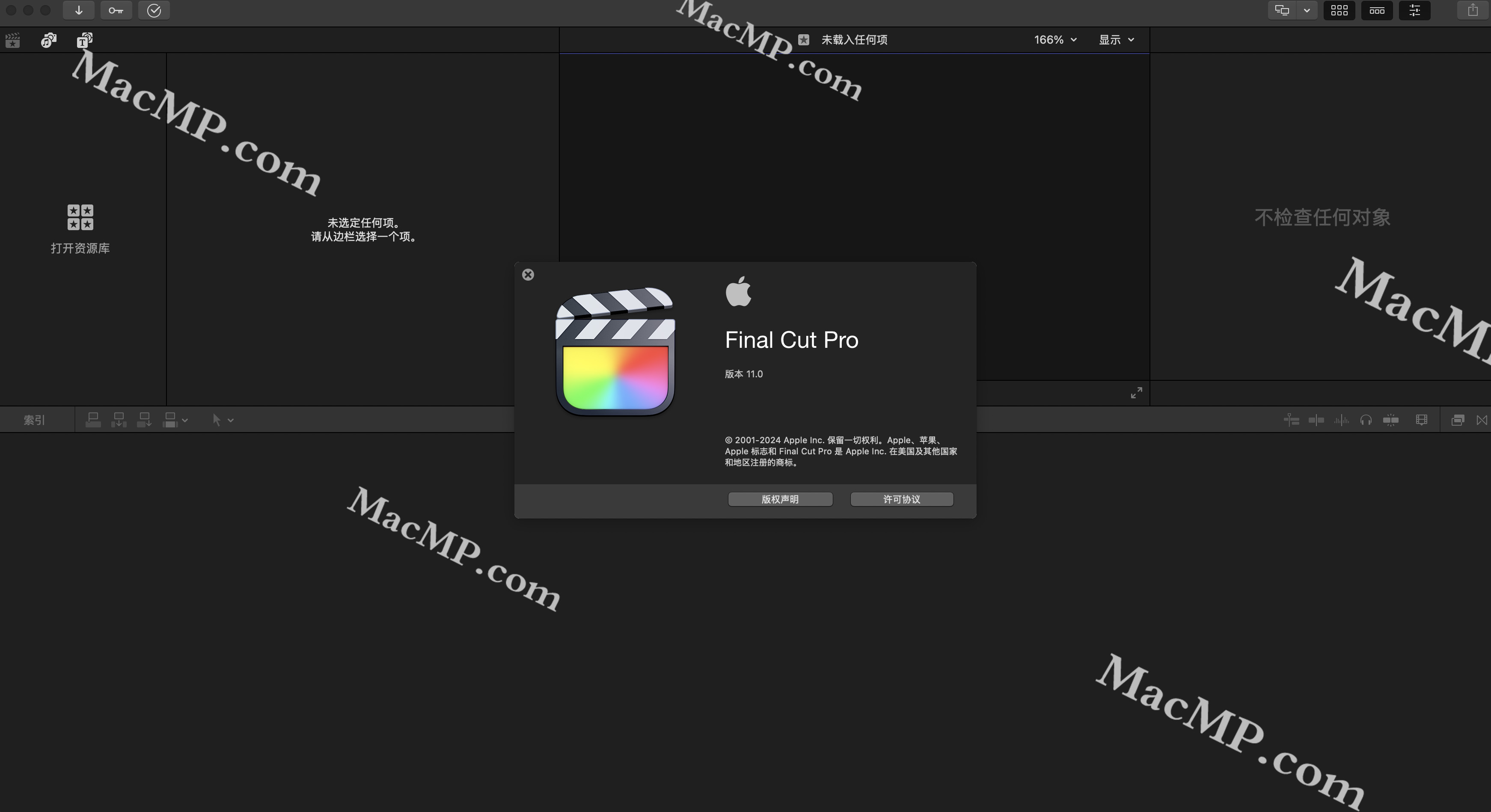Click the Share export button
This screenshot has height=812, width=1491.
1473,10
